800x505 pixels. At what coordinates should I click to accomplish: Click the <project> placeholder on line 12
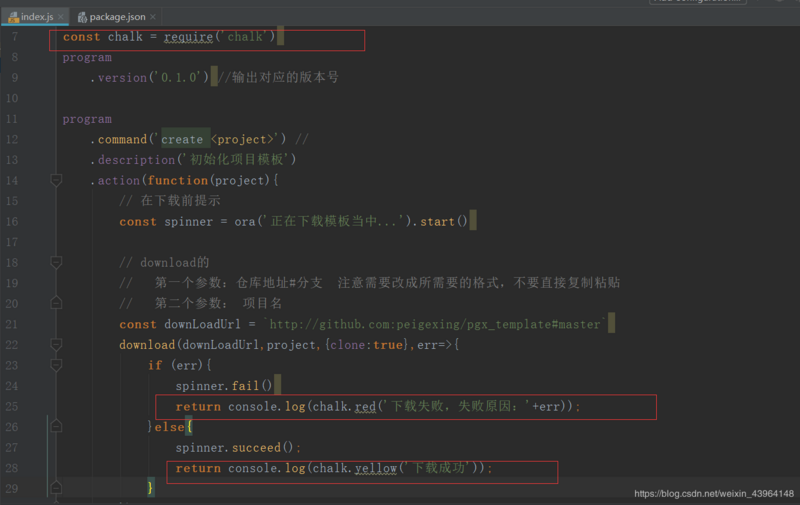pos(242,139)
